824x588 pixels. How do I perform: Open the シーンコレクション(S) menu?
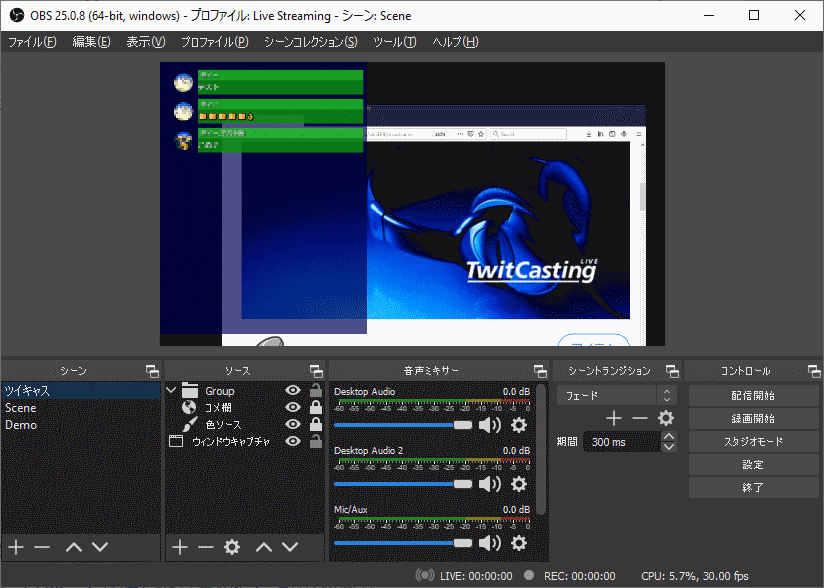311,42
